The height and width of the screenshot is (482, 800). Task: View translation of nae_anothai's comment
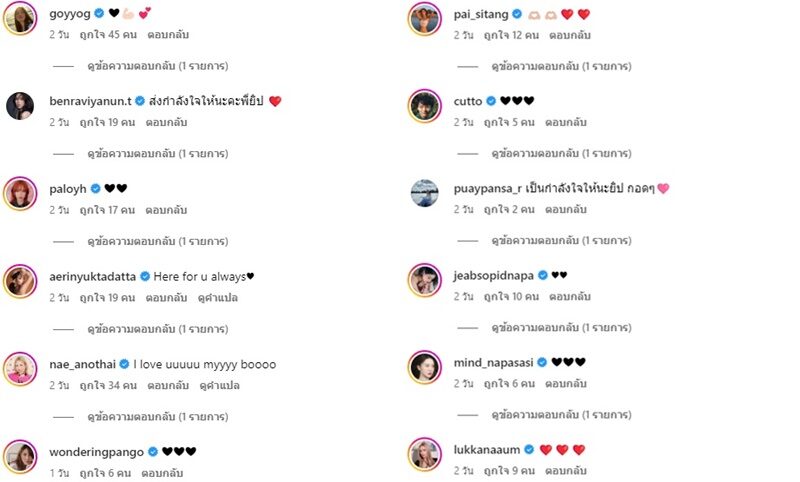coord(220,386)
